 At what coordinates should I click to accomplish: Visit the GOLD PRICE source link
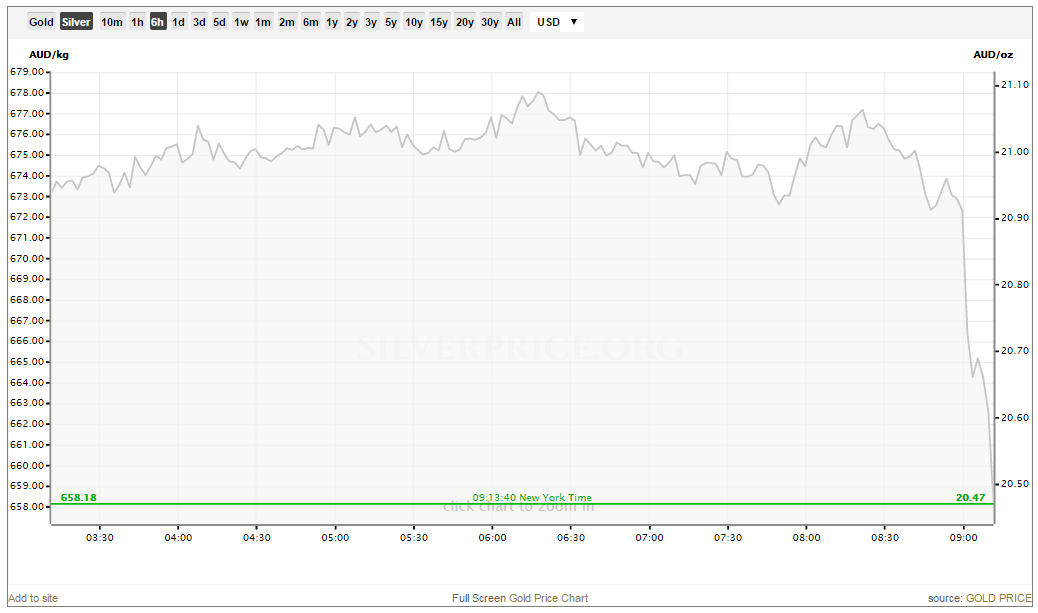[x=998, y=598]
